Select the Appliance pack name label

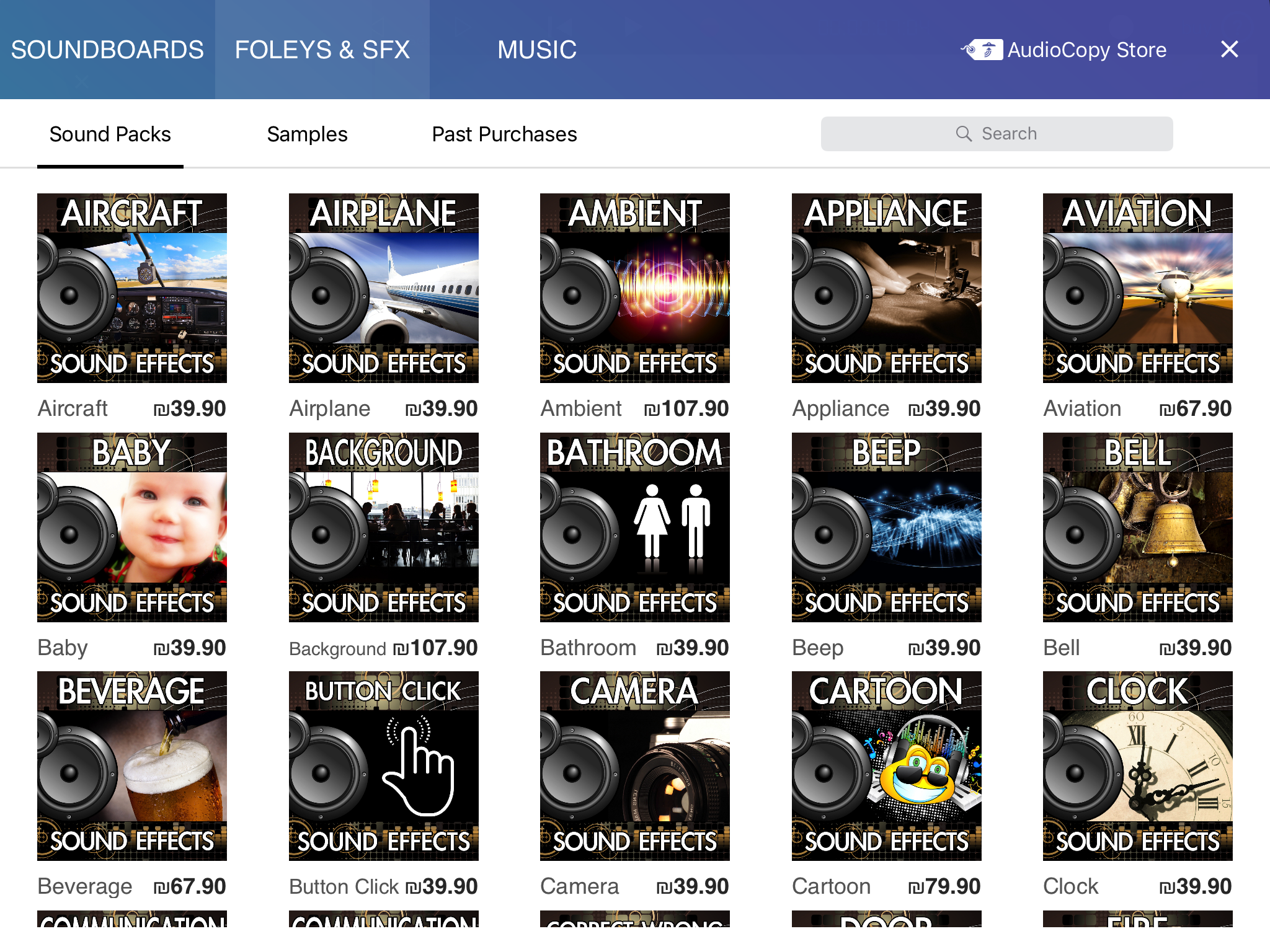(x=841, y=409)
